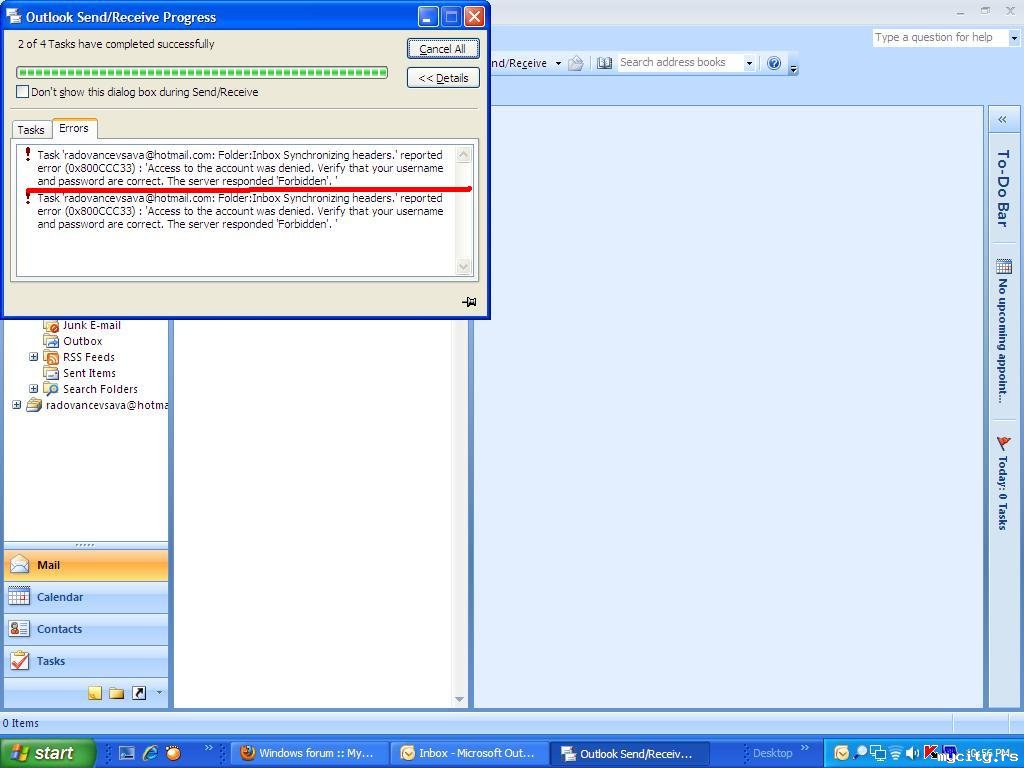The image size is (1024, 768).
Task: Click Outlook Send/Receive taskbar button
Action: click(x=630, y=753)
